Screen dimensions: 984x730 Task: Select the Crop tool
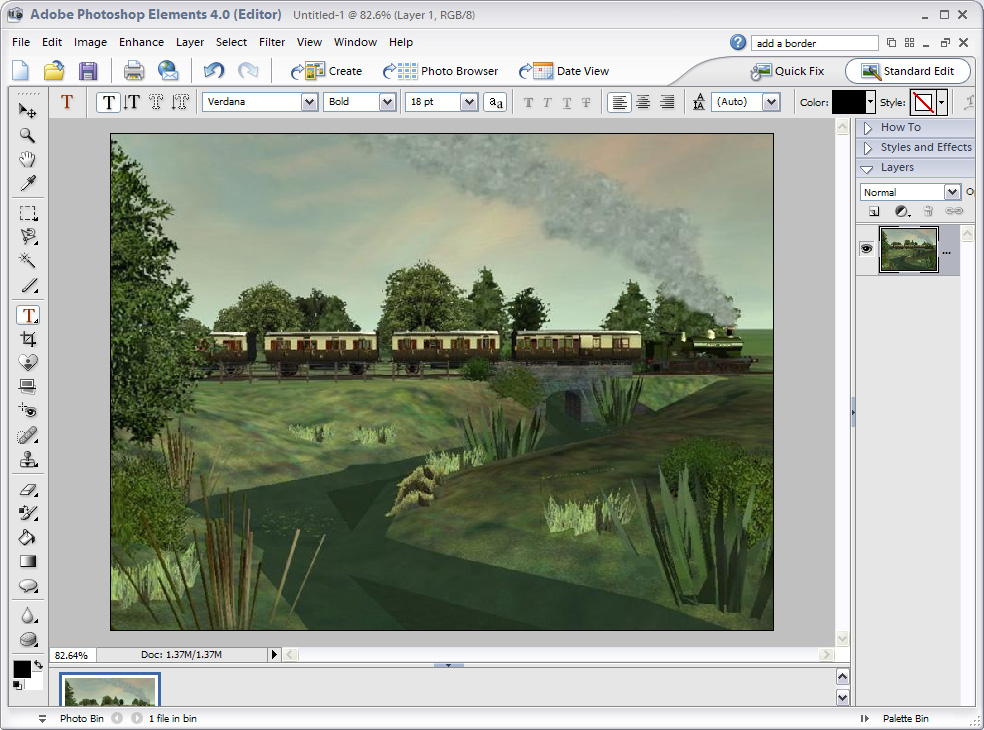click(x=28, y=340)
